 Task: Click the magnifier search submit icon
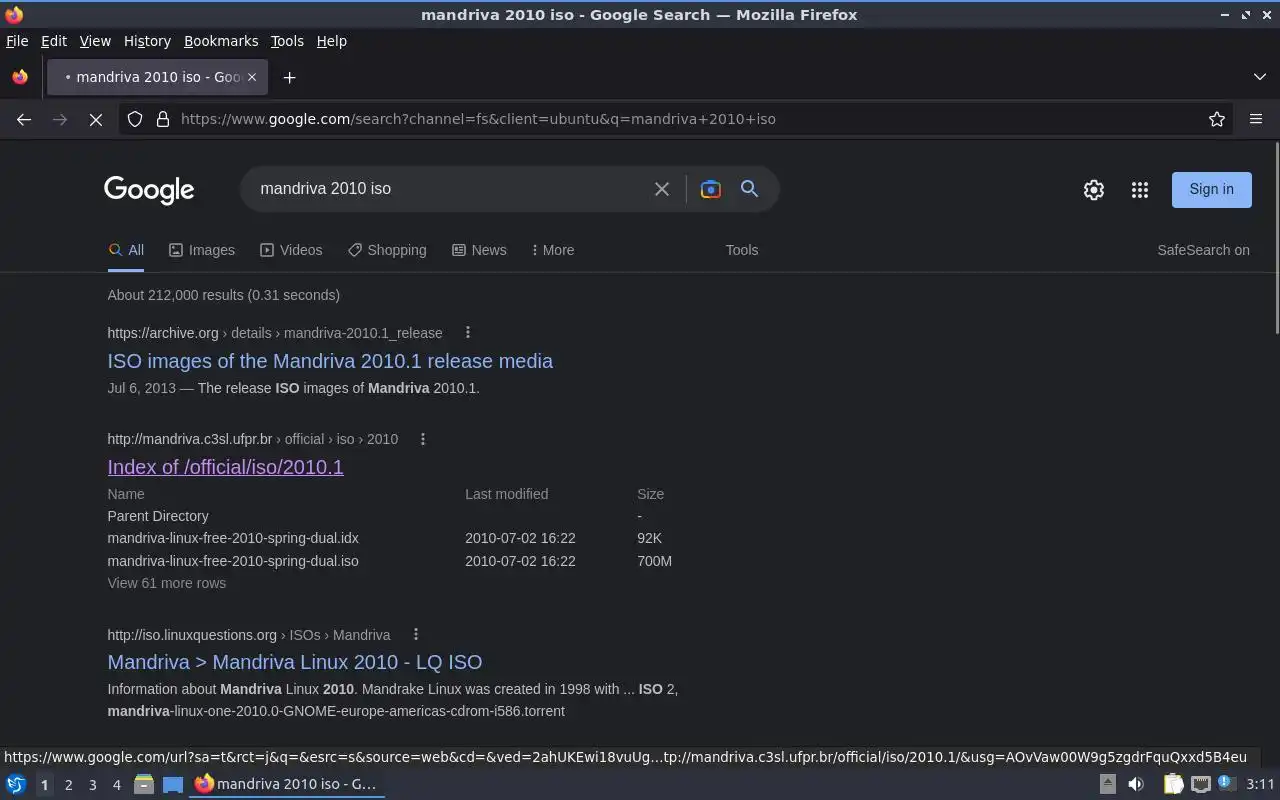pos(749,188)
